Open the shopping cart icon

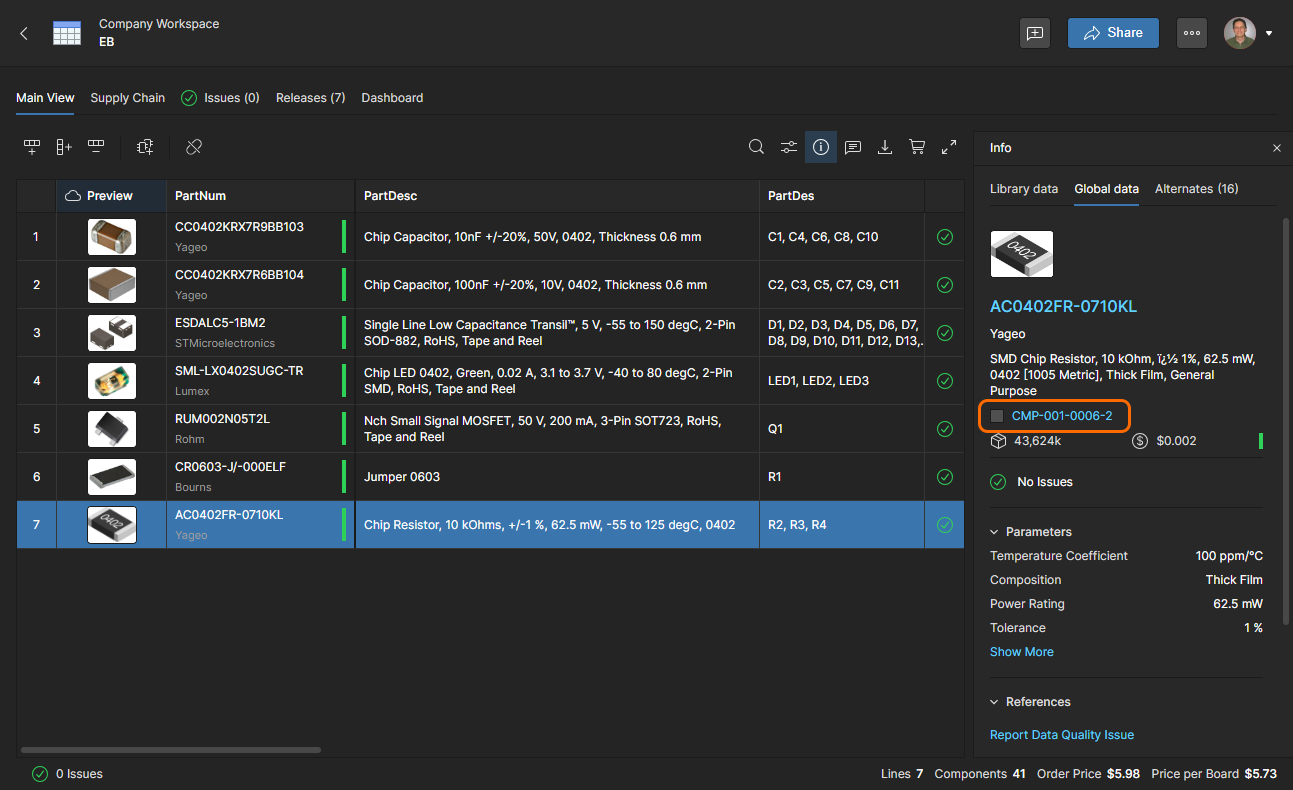[x=917, y=147]
